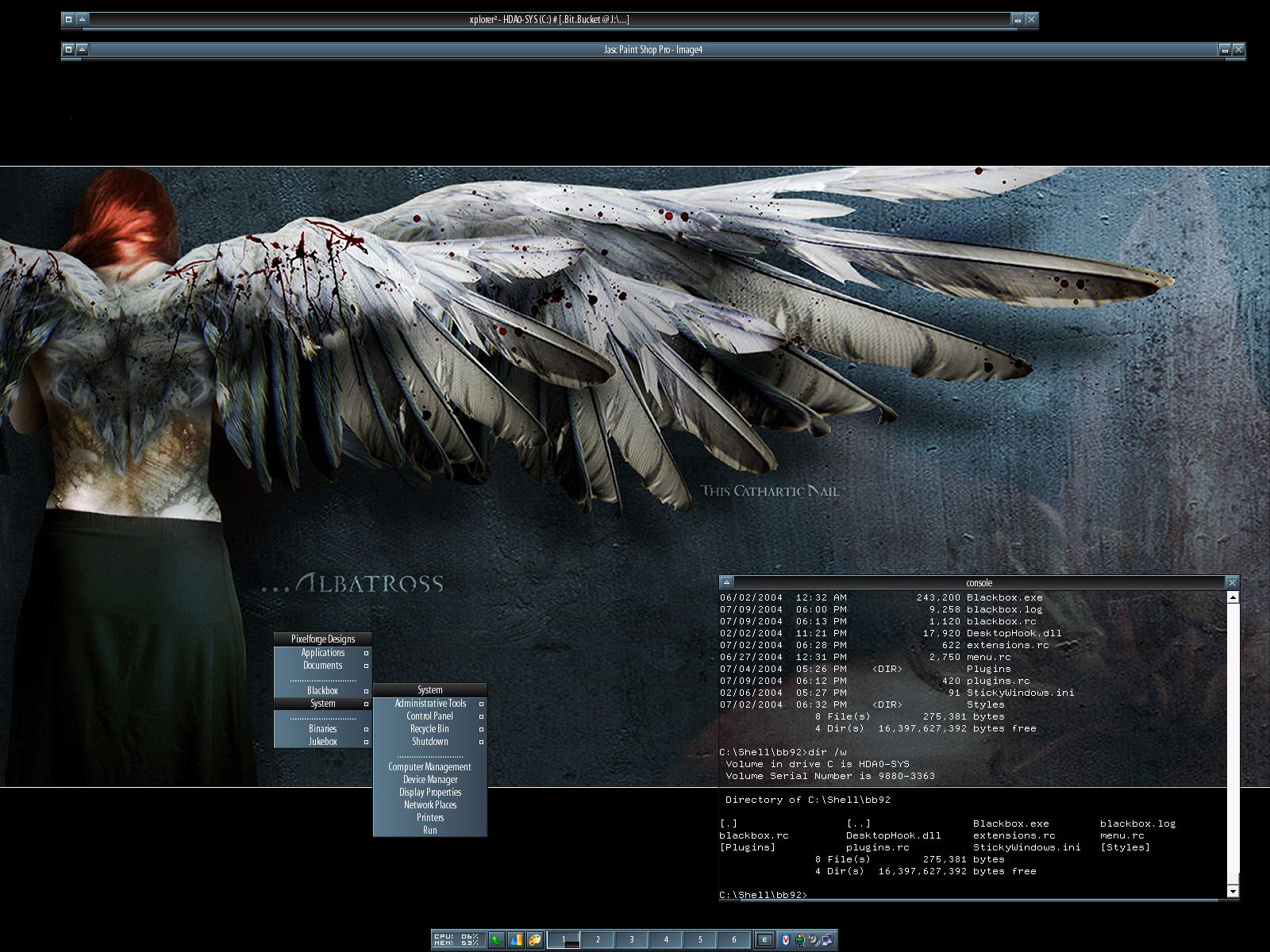Open Computer Management
The height and width of the screenshot is (952, 1270).
tap(429, 767)
